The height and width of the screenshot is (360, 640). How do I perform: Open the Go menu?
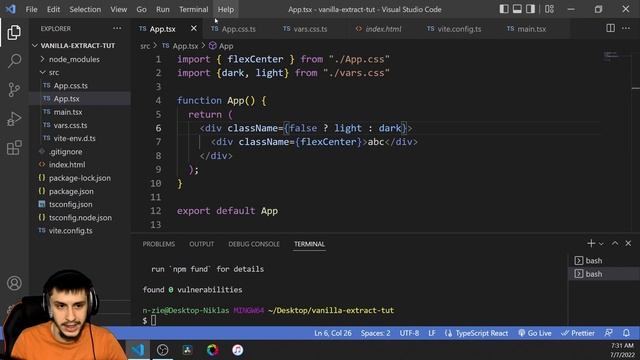[x=141, y=9]
